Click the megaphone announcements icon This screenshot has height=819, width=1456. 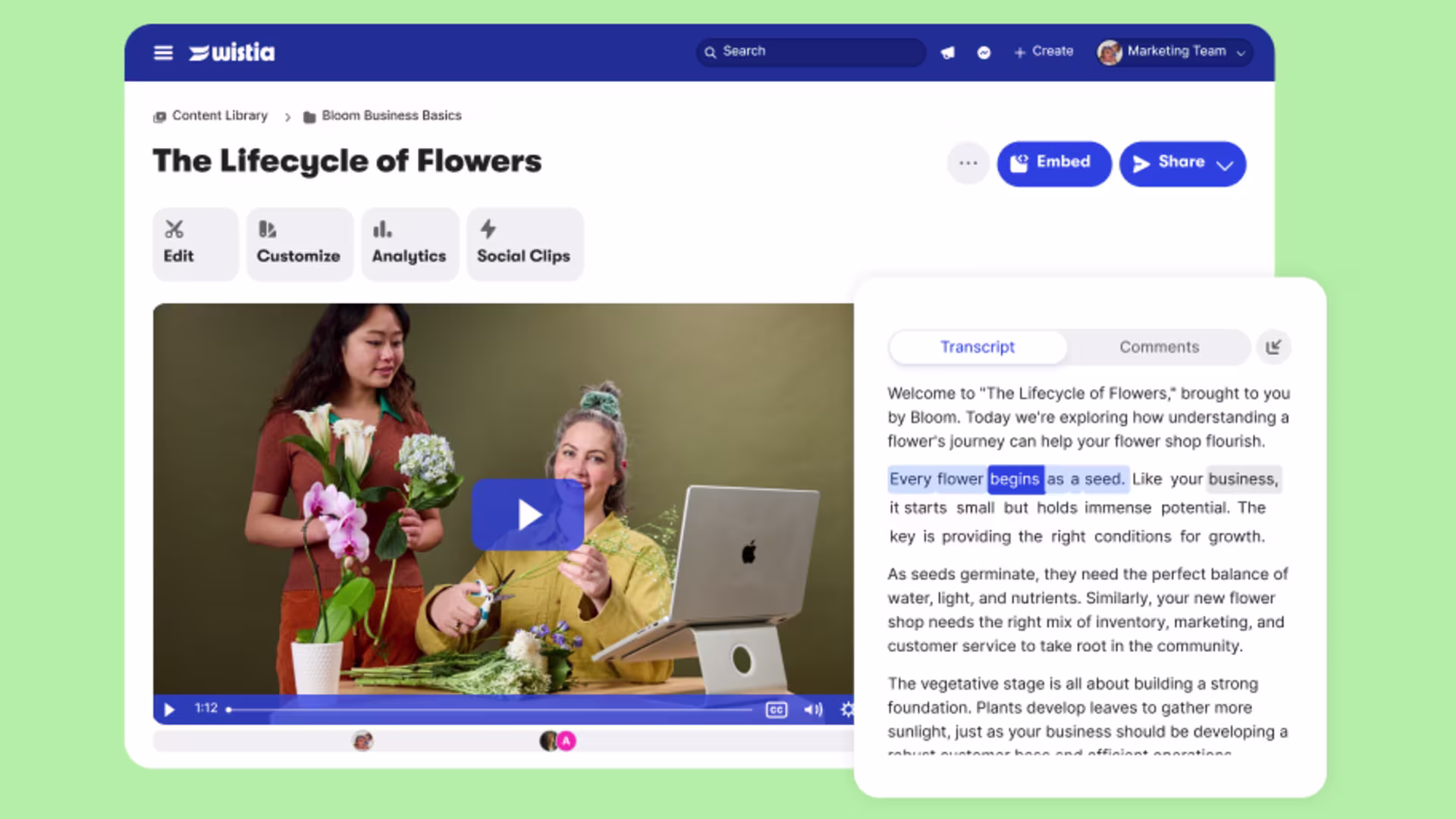click(x=947, y=52)
